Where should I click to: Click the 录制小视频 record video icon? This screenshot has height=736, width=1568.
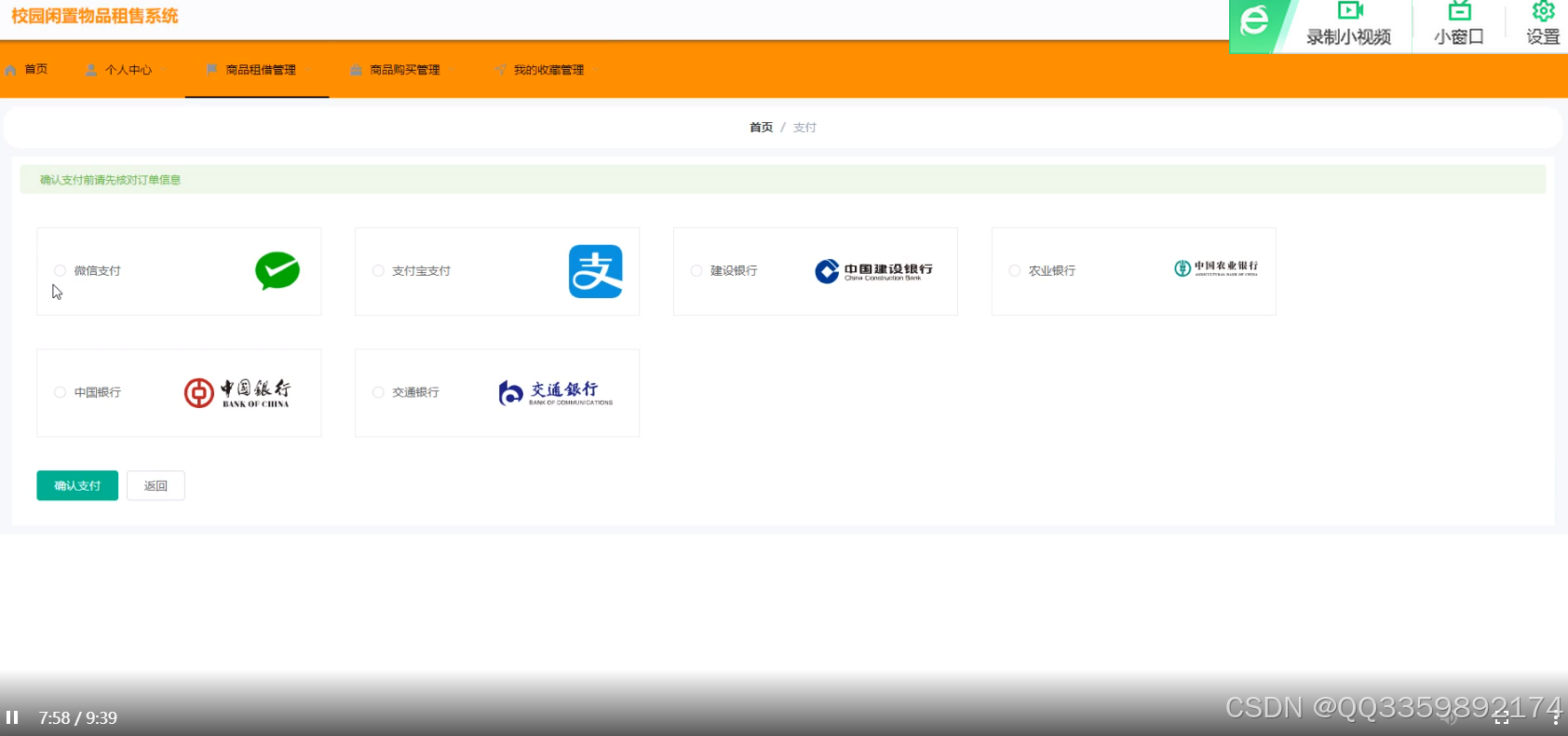tap(1350, 11)
